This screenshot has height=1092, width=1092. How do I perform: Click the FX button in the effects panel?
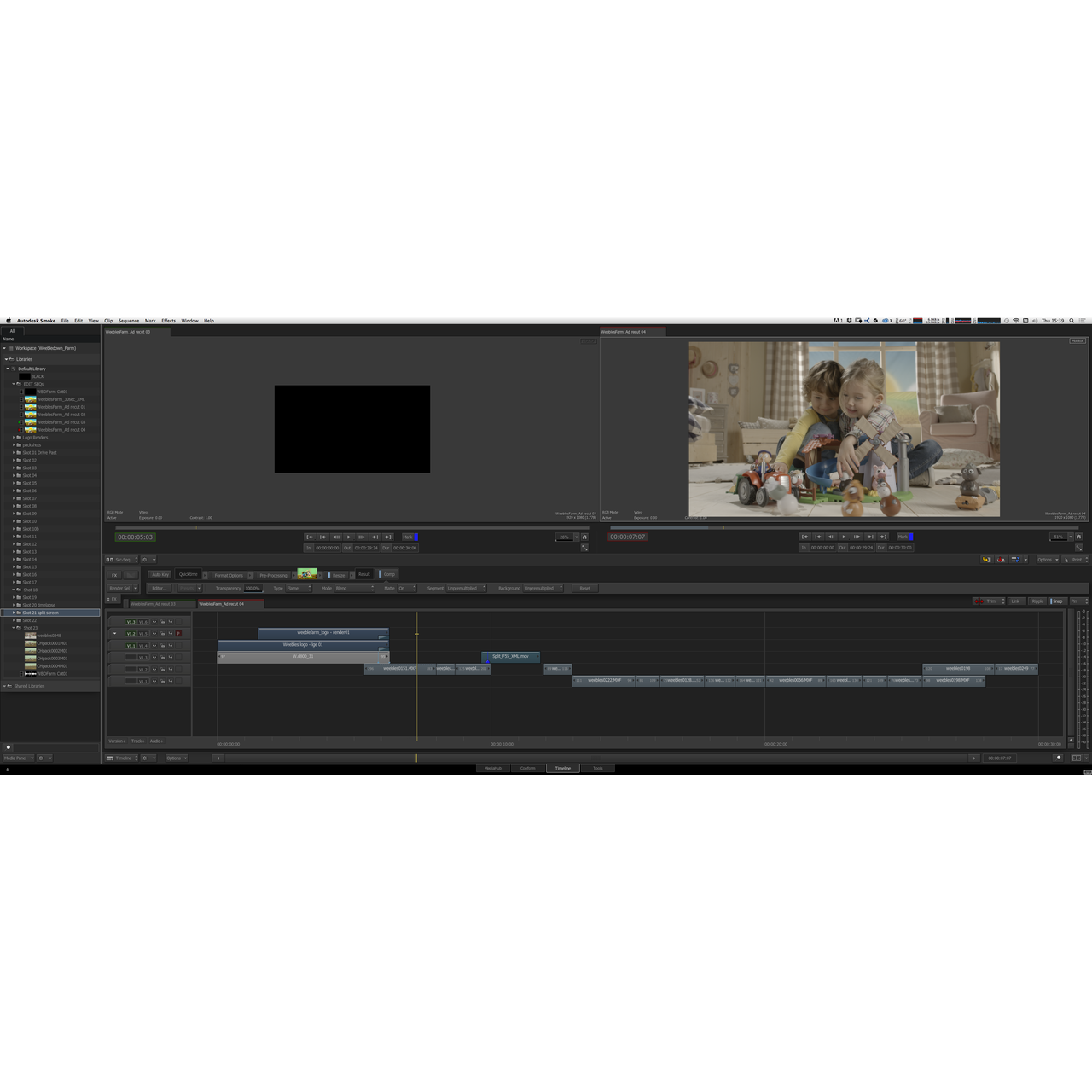click(x=114, y=575)
